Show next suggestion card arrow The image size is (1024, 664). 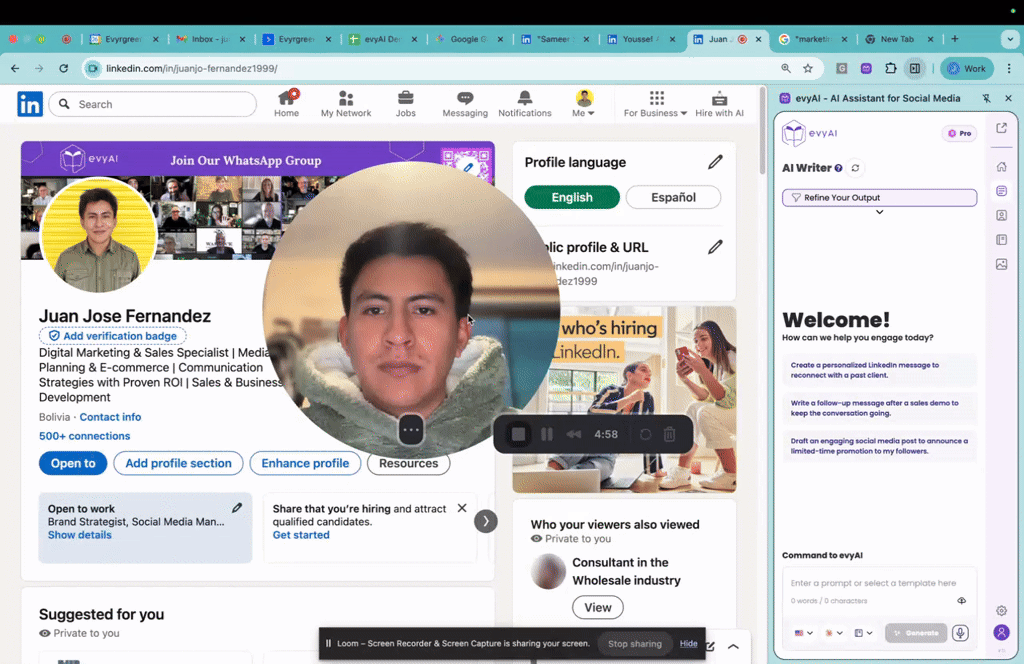(485, 521)
